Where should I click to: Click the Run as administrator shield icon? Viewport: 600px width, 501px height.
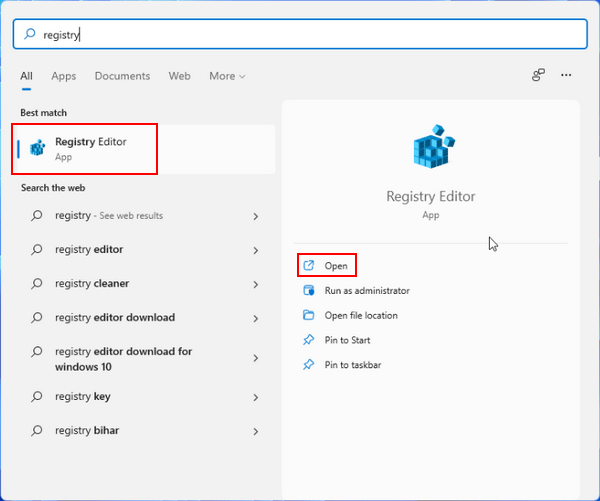308,291
